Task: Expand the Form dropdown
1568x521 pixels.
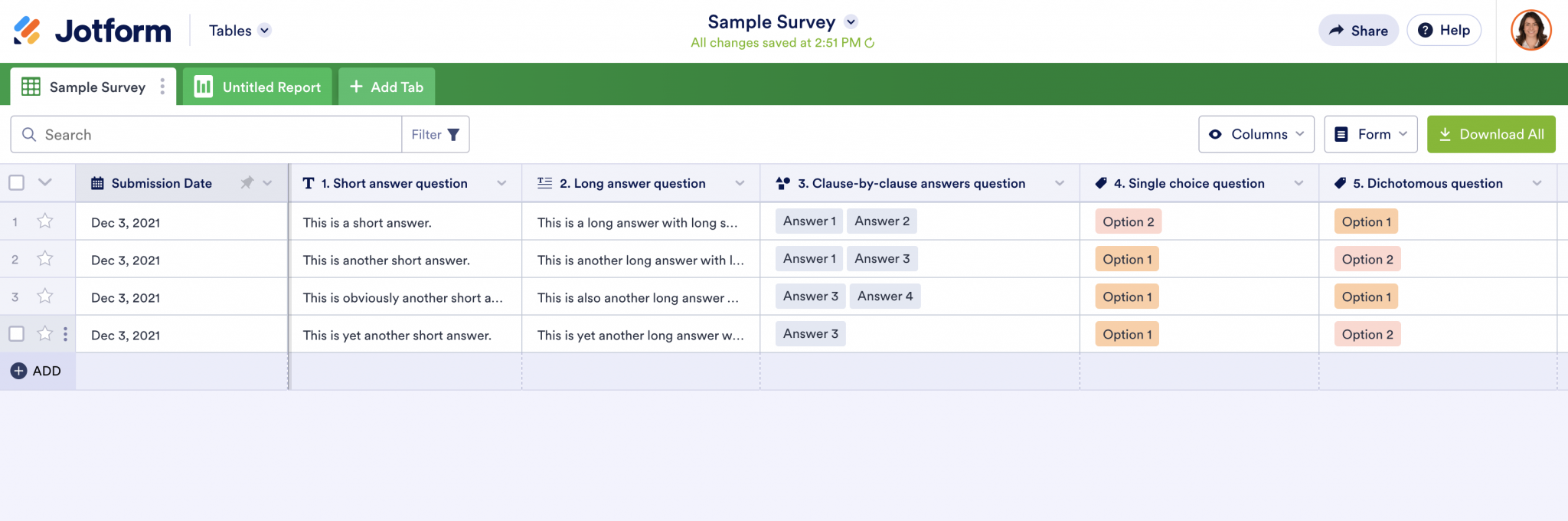Action: [x=1370, y=135]
